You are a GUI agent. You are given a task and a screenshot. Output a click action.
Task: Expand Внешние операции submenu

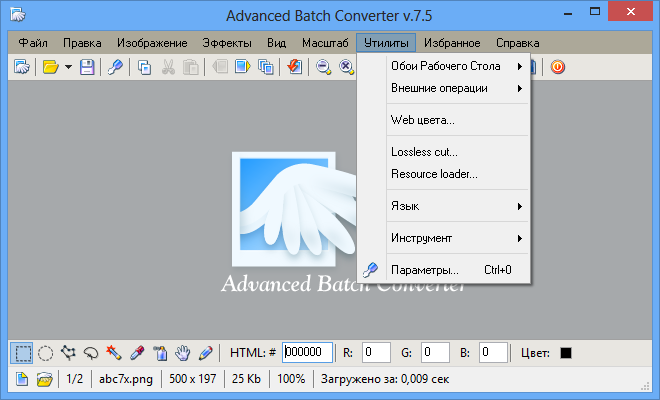coord(444,88)
